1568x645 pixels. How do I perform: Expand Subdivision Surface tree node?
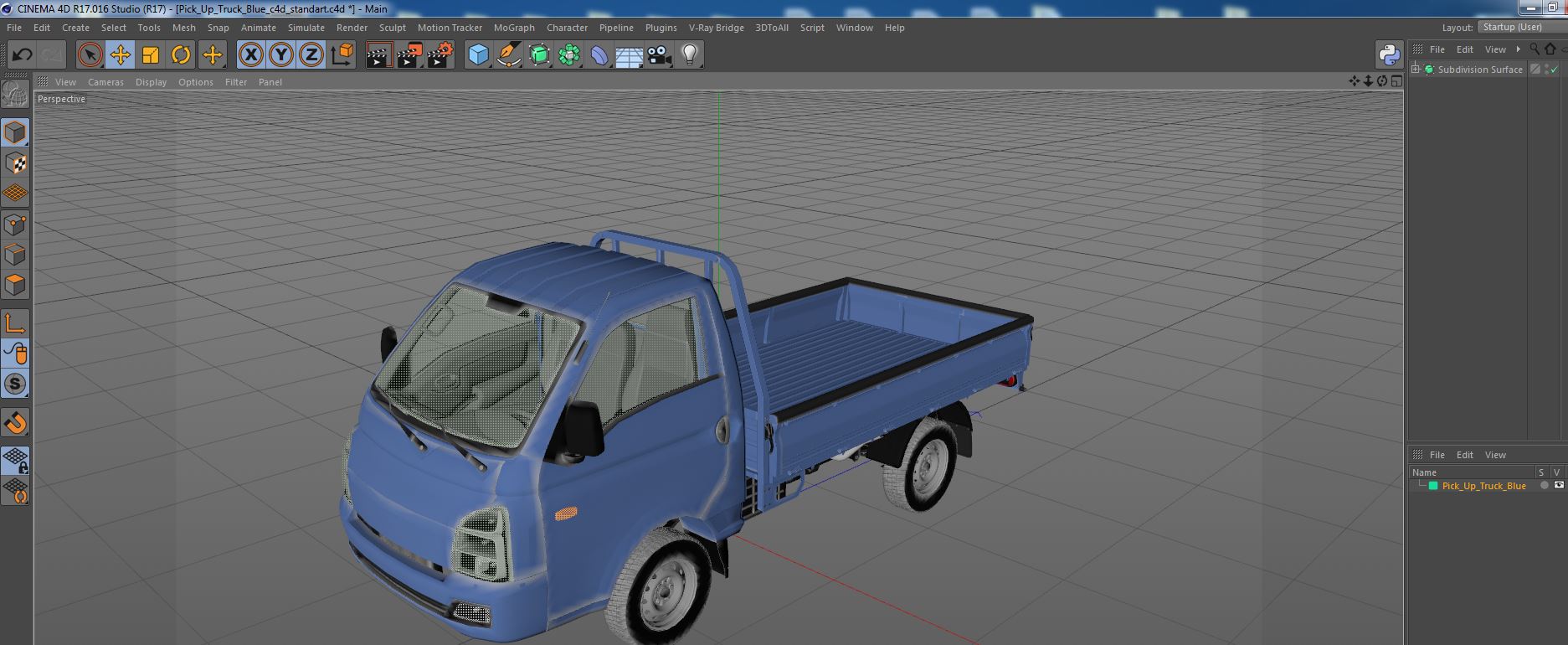pyautogui.click(x=1416, y=70)
